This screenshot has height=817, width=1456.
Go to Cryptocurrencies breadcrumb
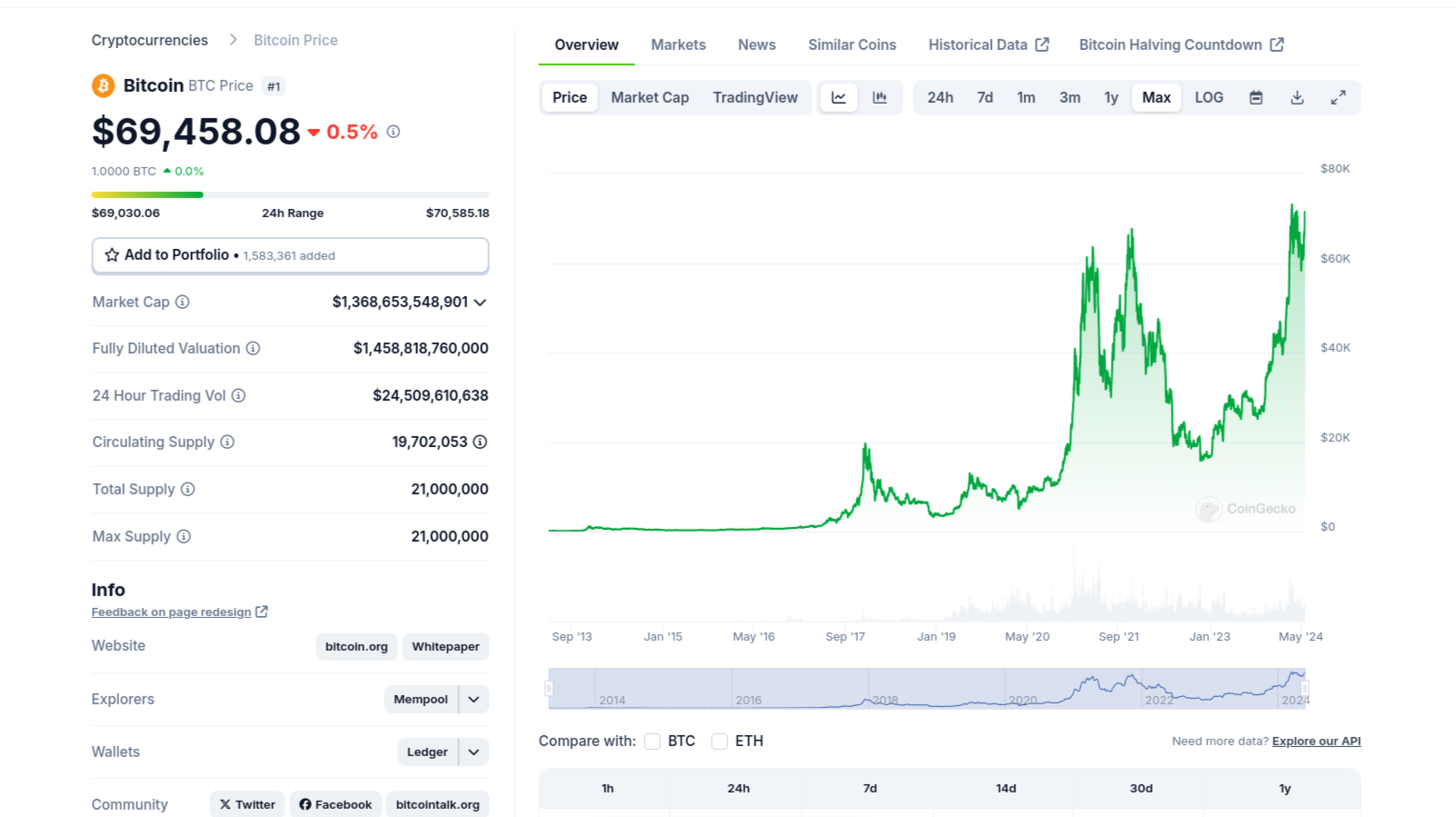coord(150,40)
